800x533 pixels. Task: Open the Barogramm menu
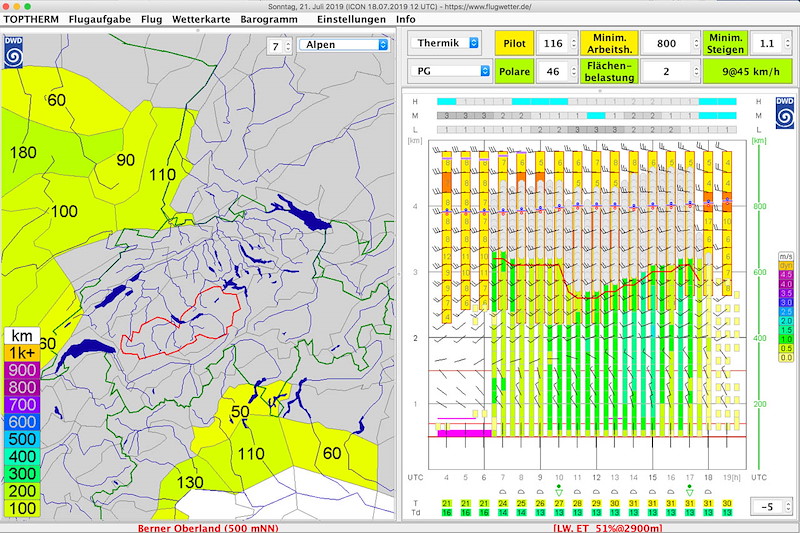[269, 19]
